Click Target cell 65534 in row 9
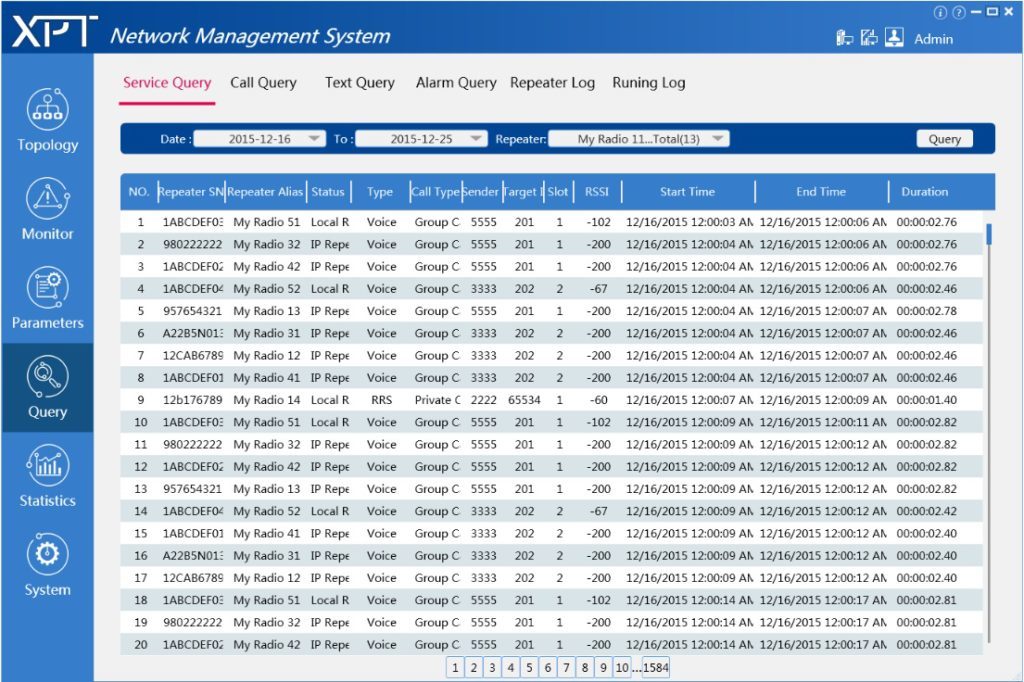Viewport: 1024px width, 682px height. pos(524,400)
